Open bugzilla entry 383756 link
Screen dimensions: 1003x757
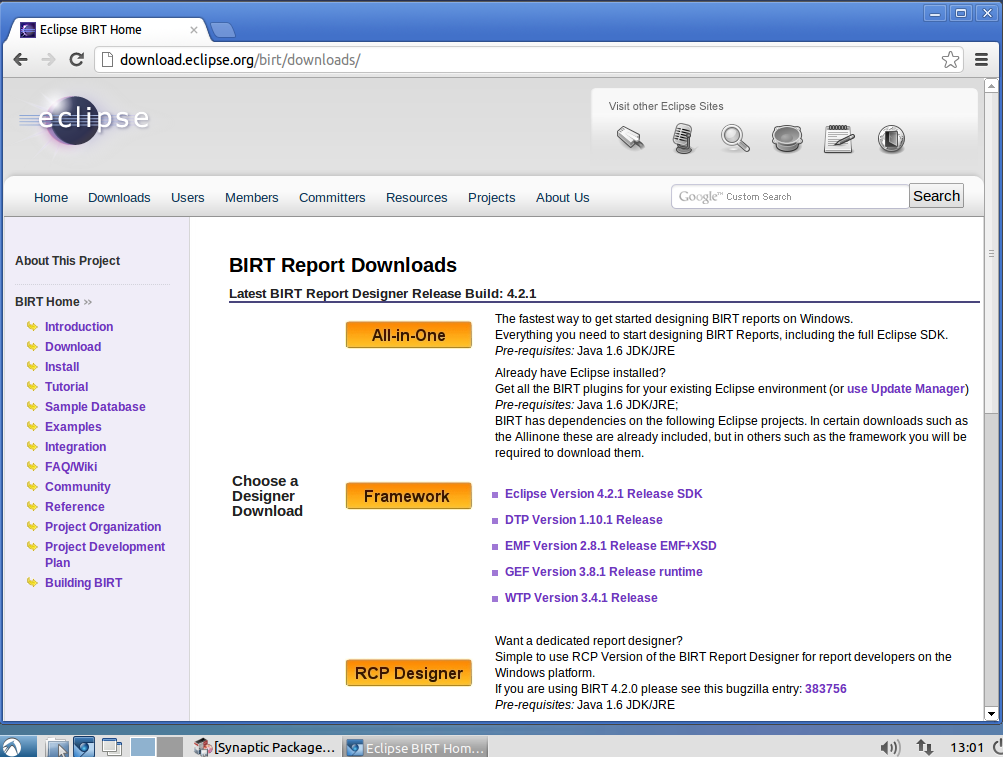(x=825, y=689)
